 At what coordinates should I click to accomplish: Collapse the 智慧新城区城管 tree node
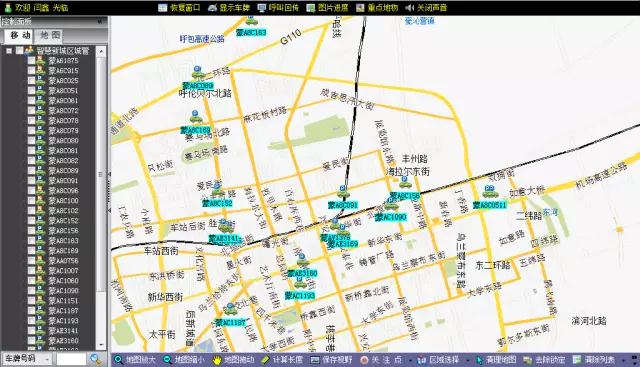[9, 51]
